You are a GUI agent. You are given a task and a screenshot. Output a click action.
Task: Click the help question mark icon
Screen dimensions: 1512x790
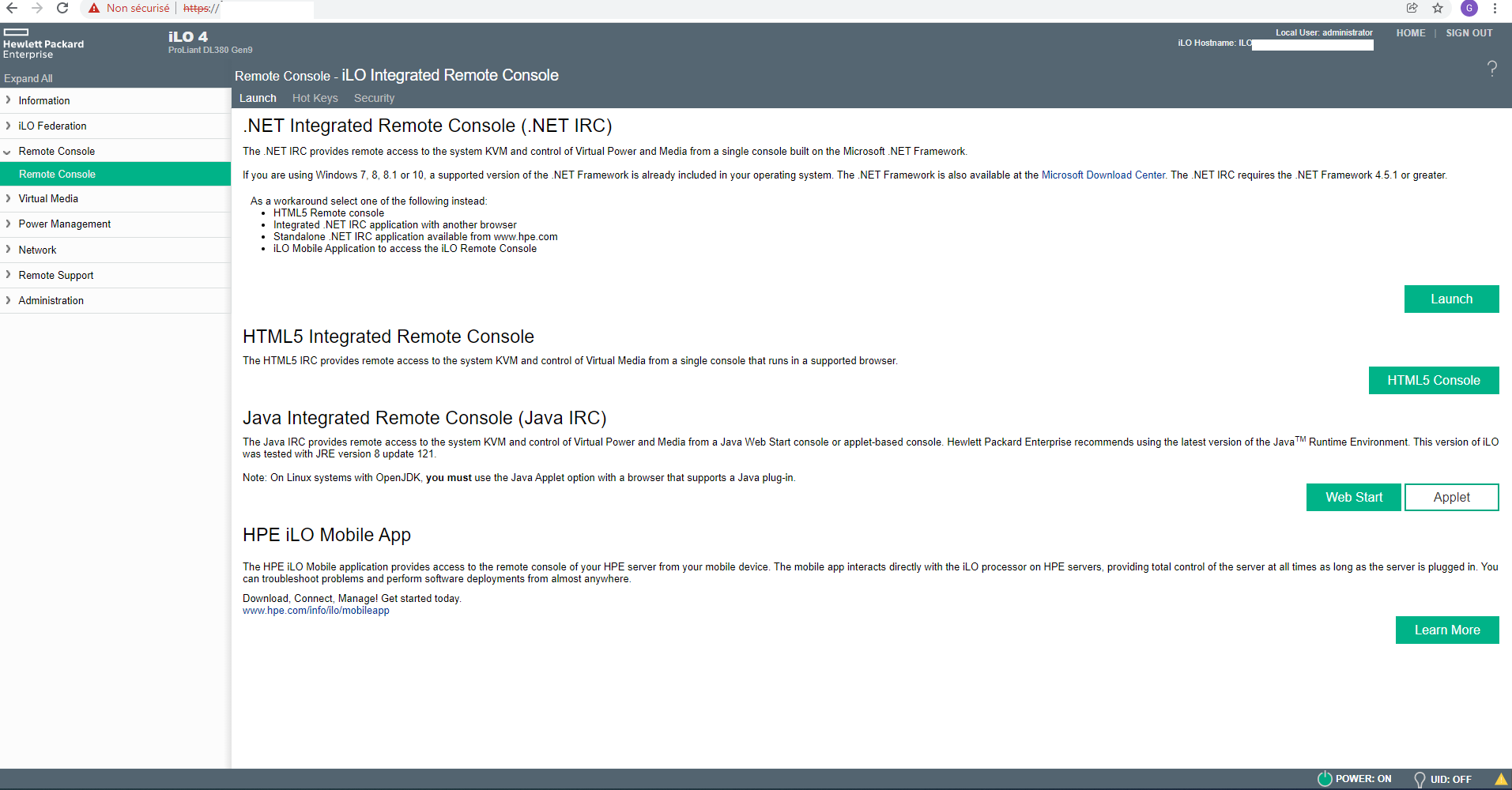point(1491,69)
